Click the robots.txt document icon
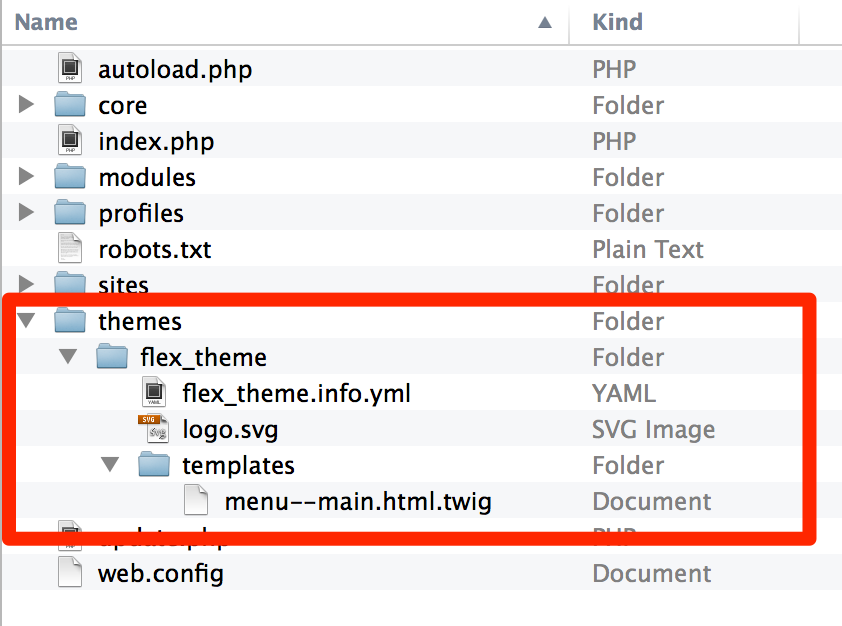 70,248
